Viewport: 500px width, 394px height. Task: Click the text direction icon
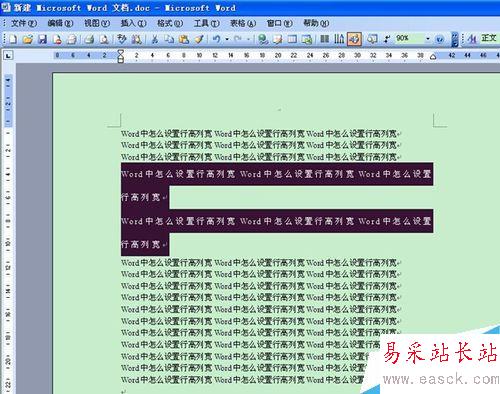pyautogui.click(x=339, y=39)
